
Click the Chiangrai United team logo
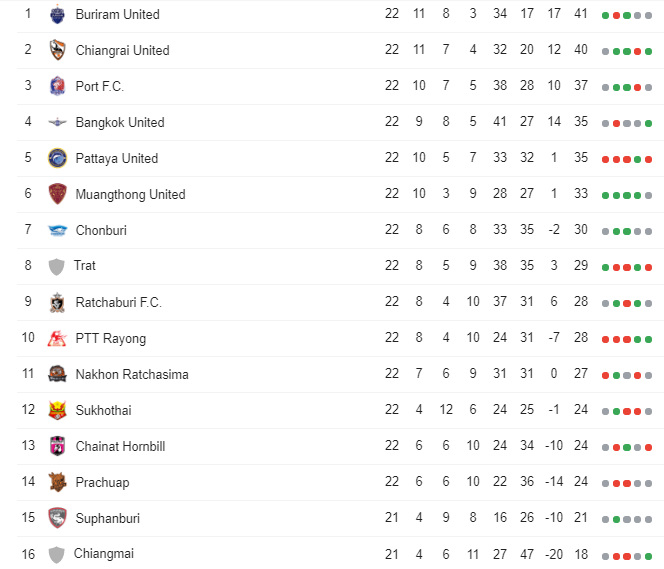(57, 50)
